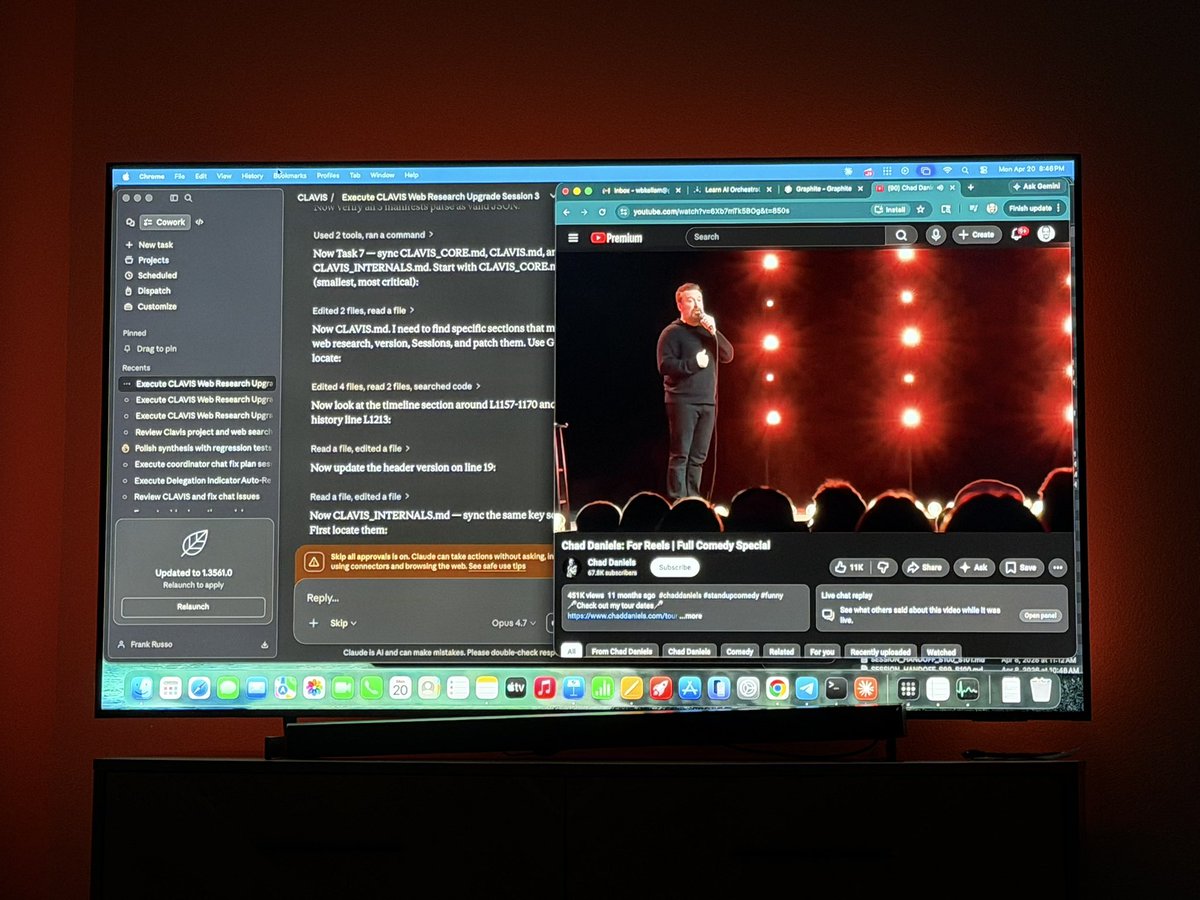Subscribe to Chad Daniels channel
Image resolution: width=1200 pixels, height=900 pixels.
673,567
